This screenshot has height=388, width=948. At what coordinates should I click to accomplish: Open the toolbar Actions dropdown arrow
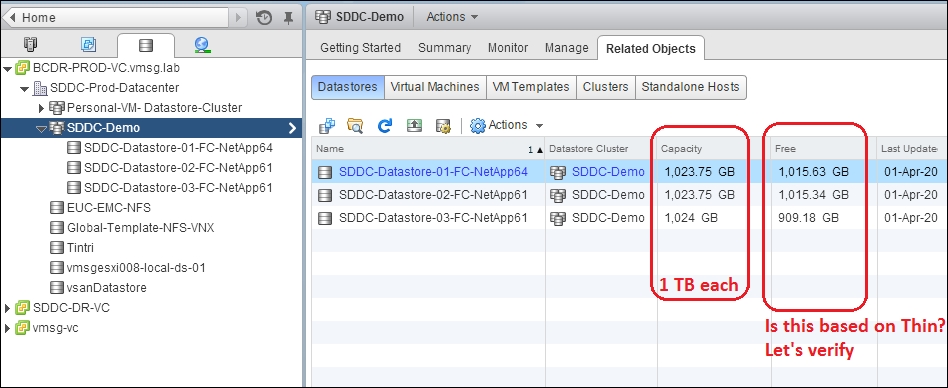(539, 126)
